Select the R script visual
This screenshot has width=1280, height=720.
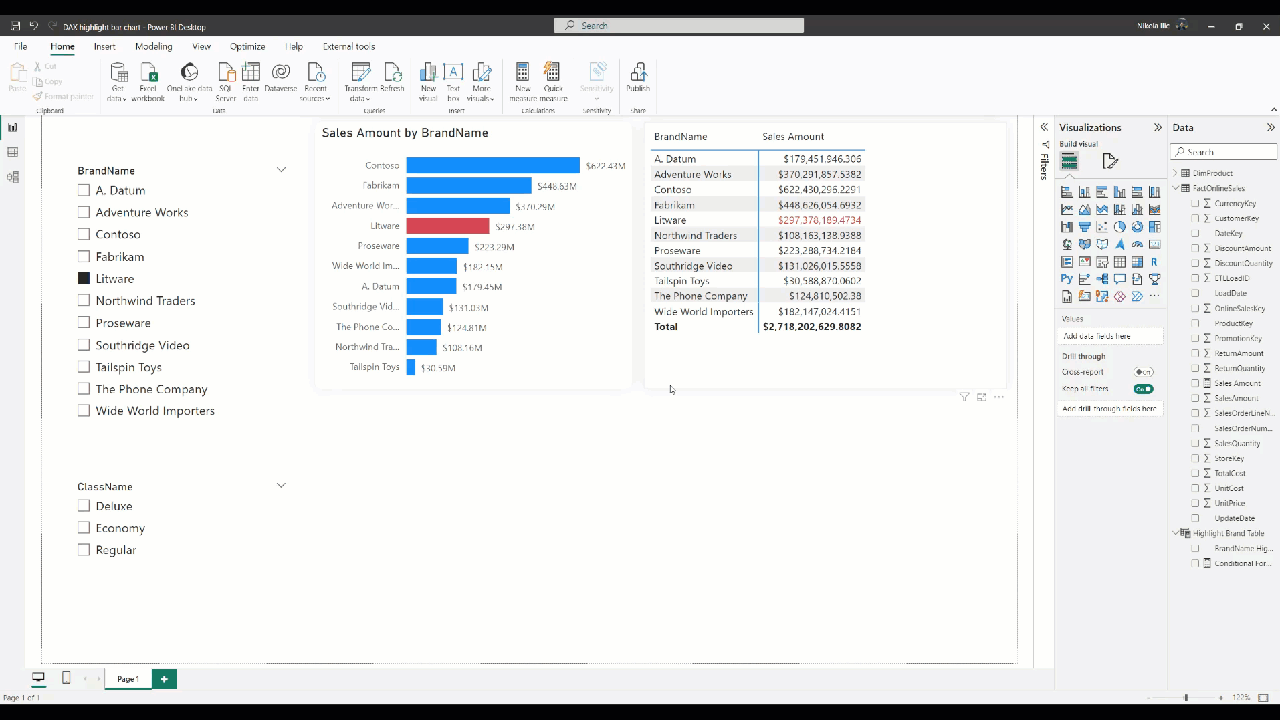[1154, 262]
